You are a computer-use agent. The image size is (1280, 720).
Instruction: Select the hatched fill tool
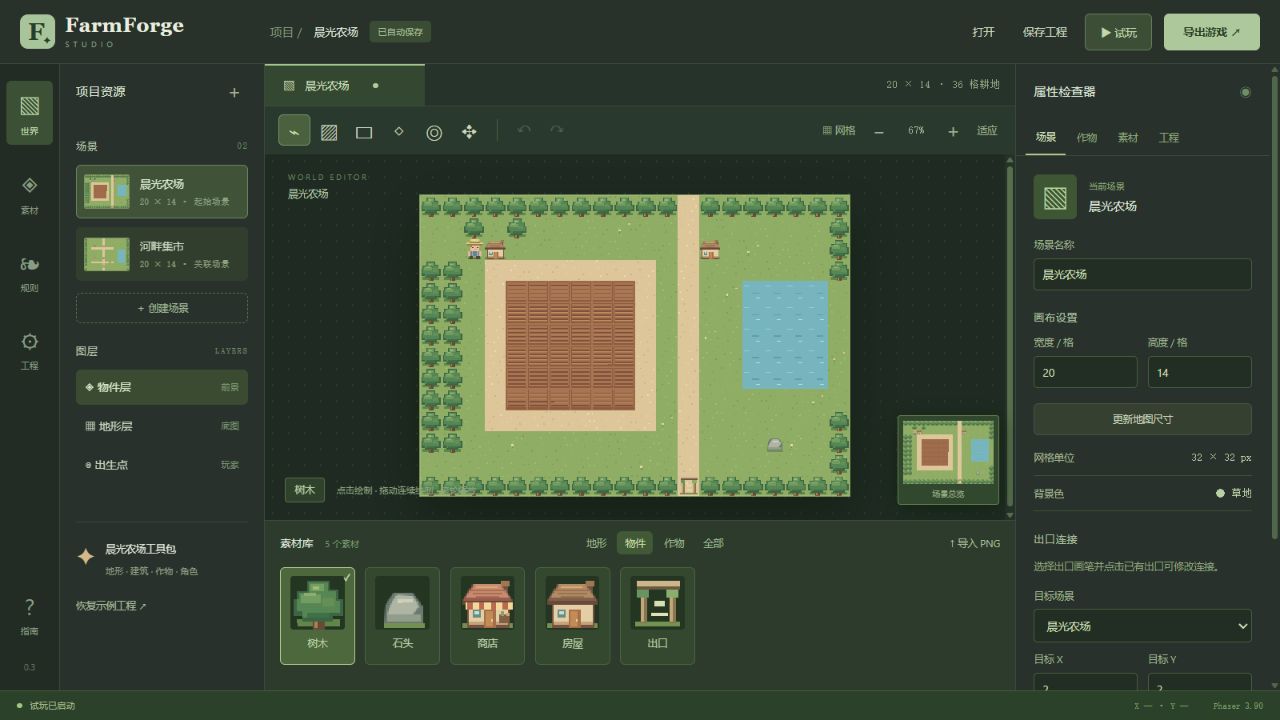(329, 131)
